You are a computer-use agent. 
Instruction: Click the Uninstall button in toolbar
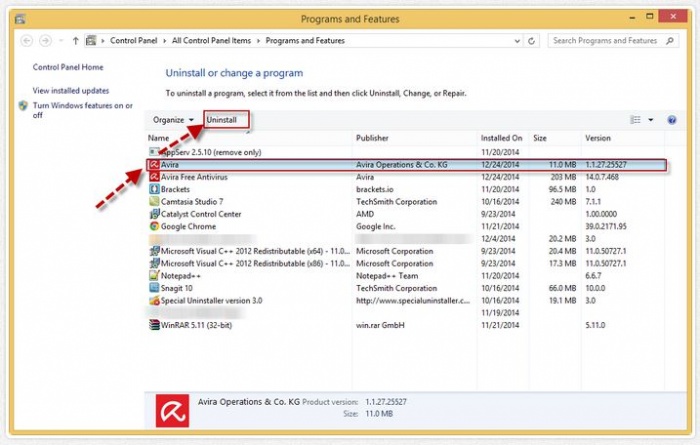click(222, 120)
